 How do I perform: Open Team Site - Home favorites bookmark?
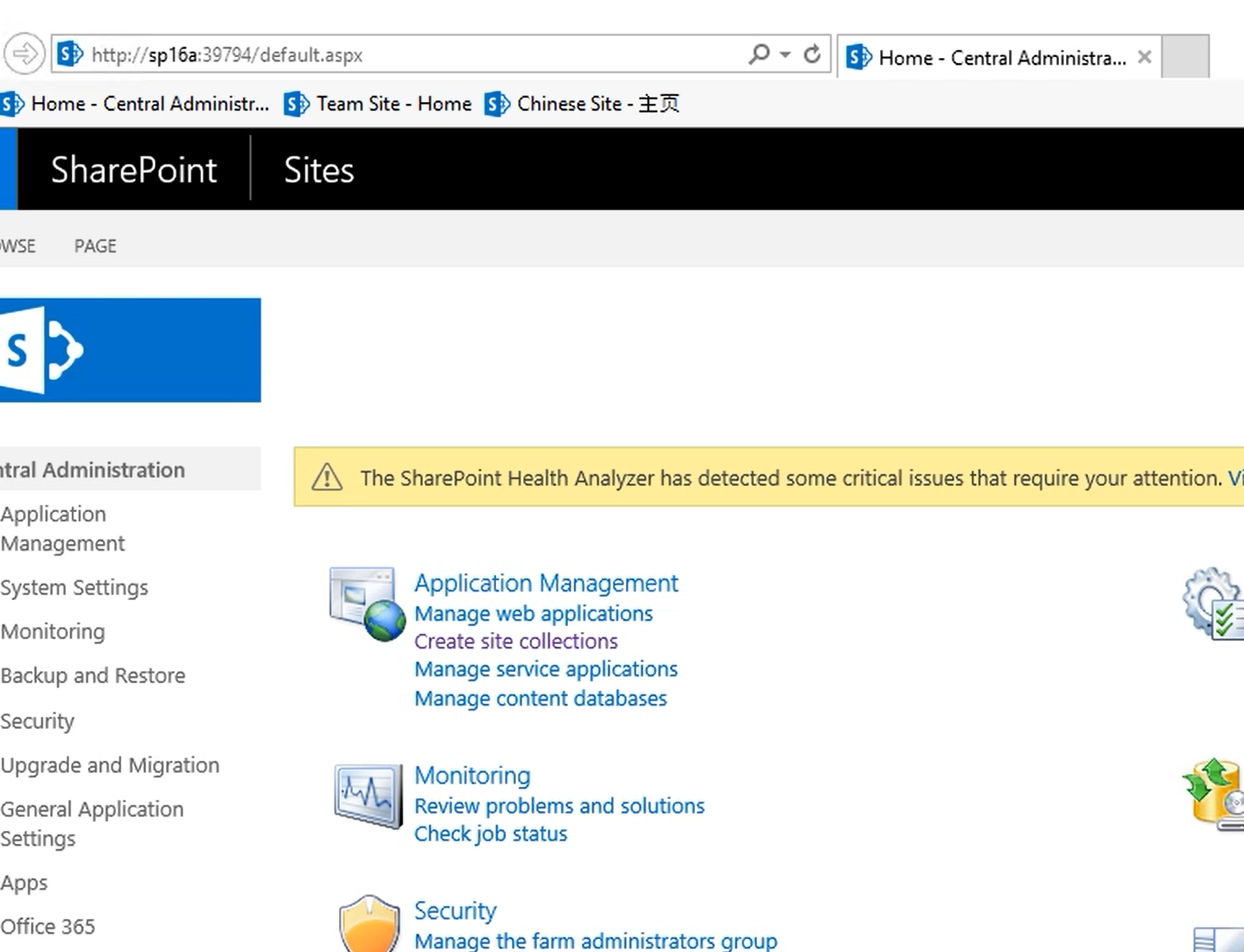378,104
